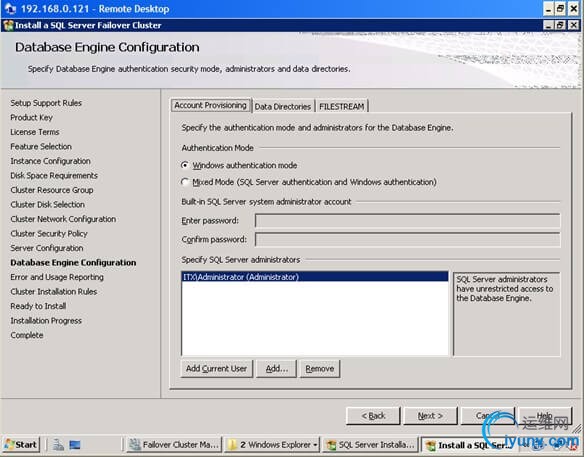Open Help for this setup page
The height and width of the screenshot is (457, 585).
pyautogui.click(x=545, y=416)
